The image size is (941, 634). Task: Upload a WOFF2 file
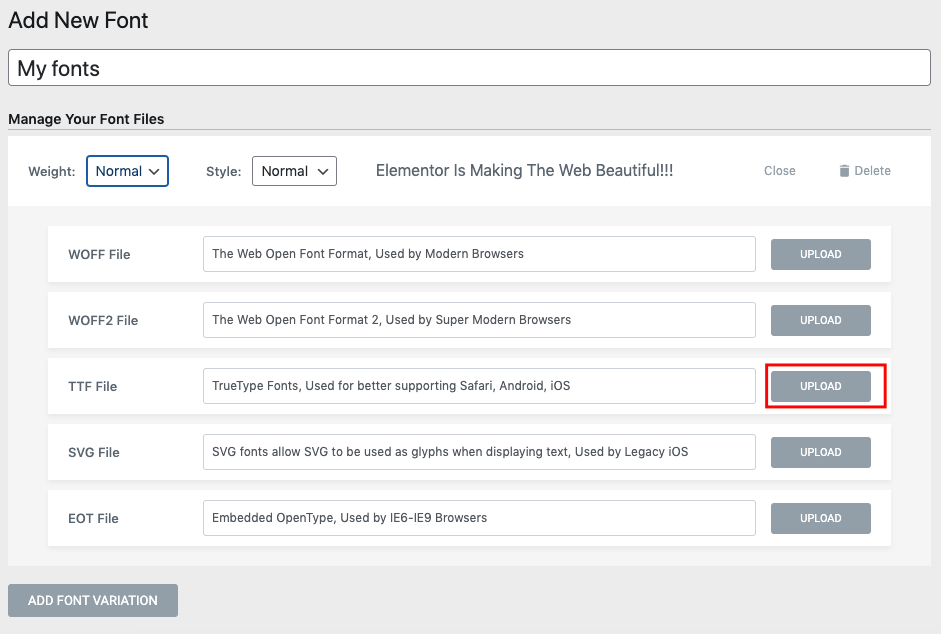click(820, 321)
